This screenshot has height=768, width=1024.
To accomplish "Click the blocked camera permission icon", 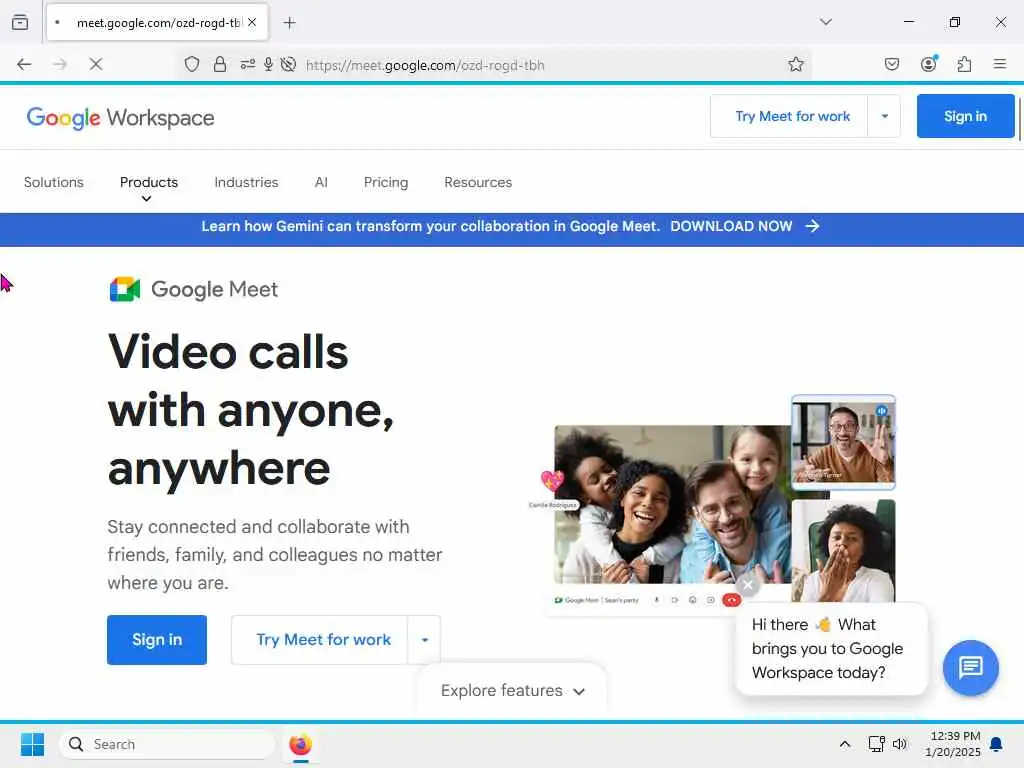I will [288, 64].
